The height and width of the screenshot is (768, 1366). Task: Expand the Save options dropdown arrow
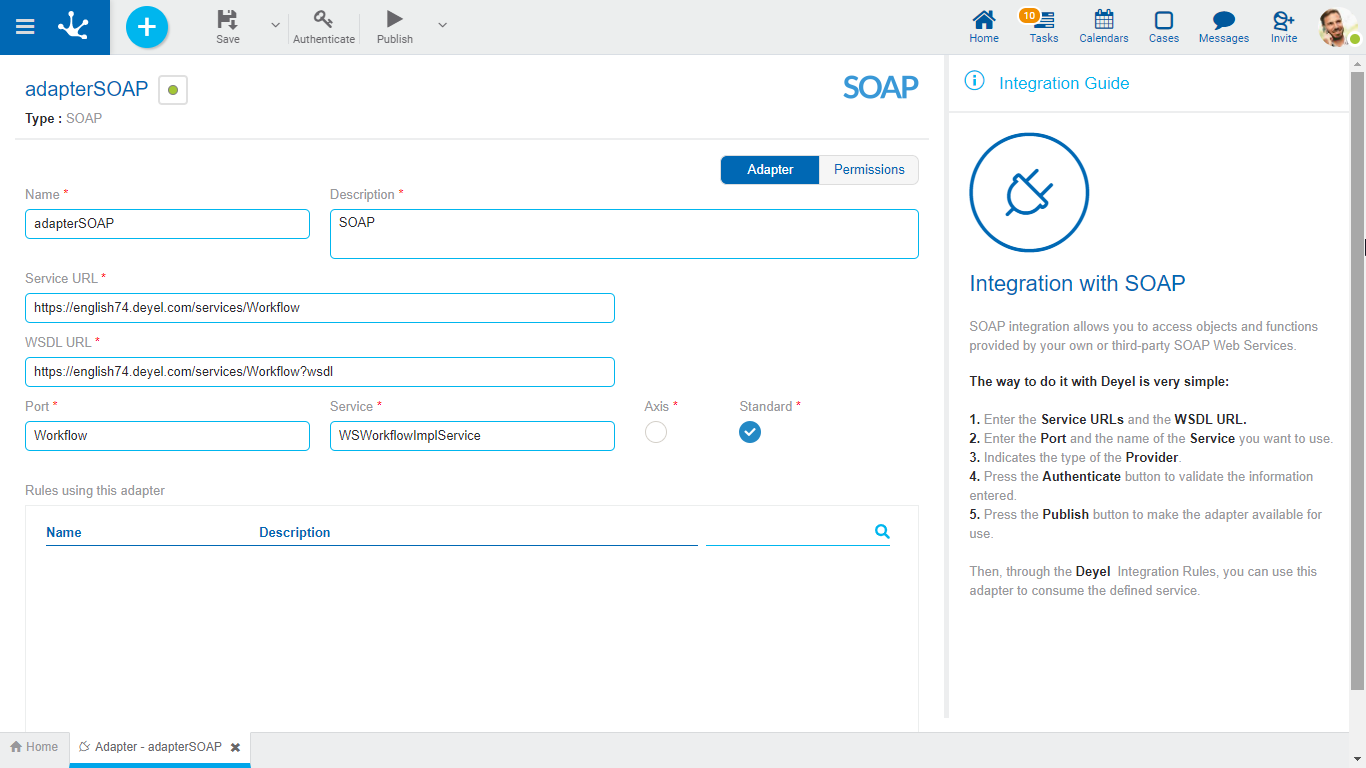tap(276, 25)
